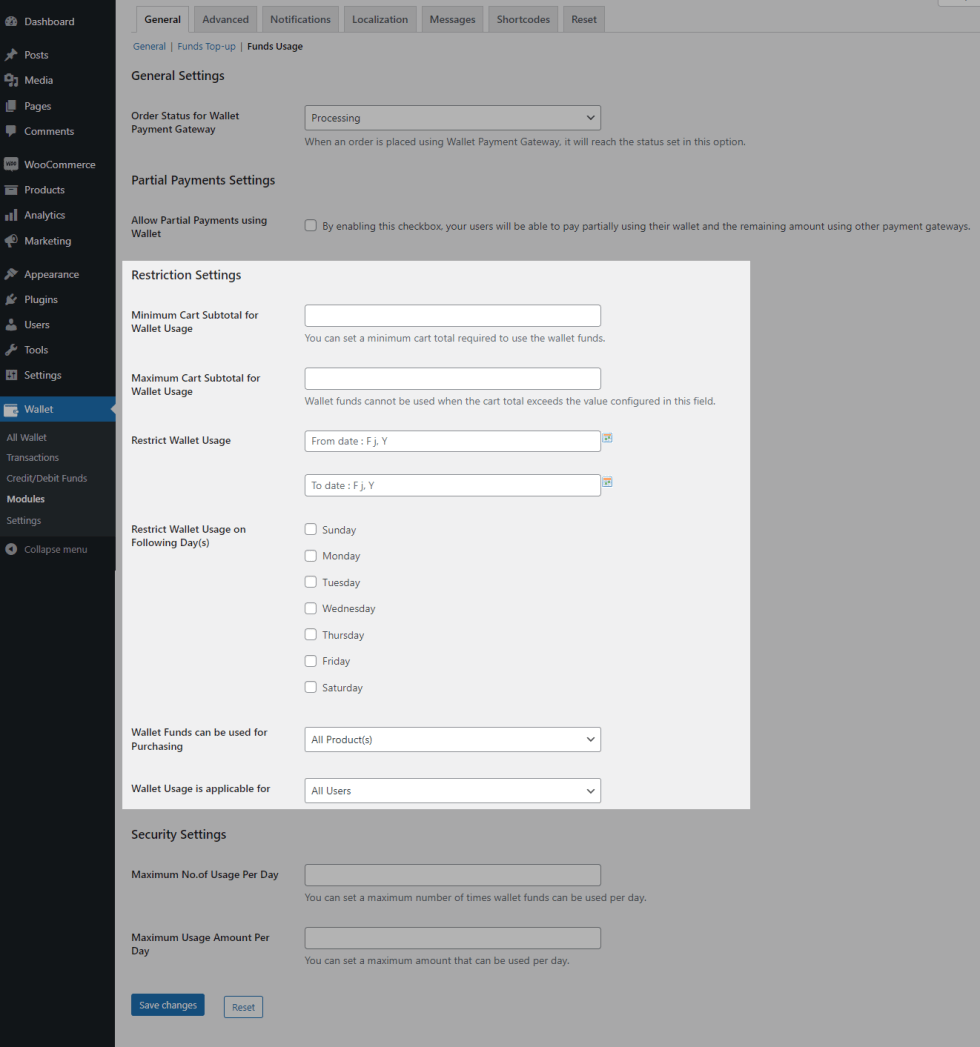
Task: Open the All Users applicability dropdown
Action: coord(453,791)
